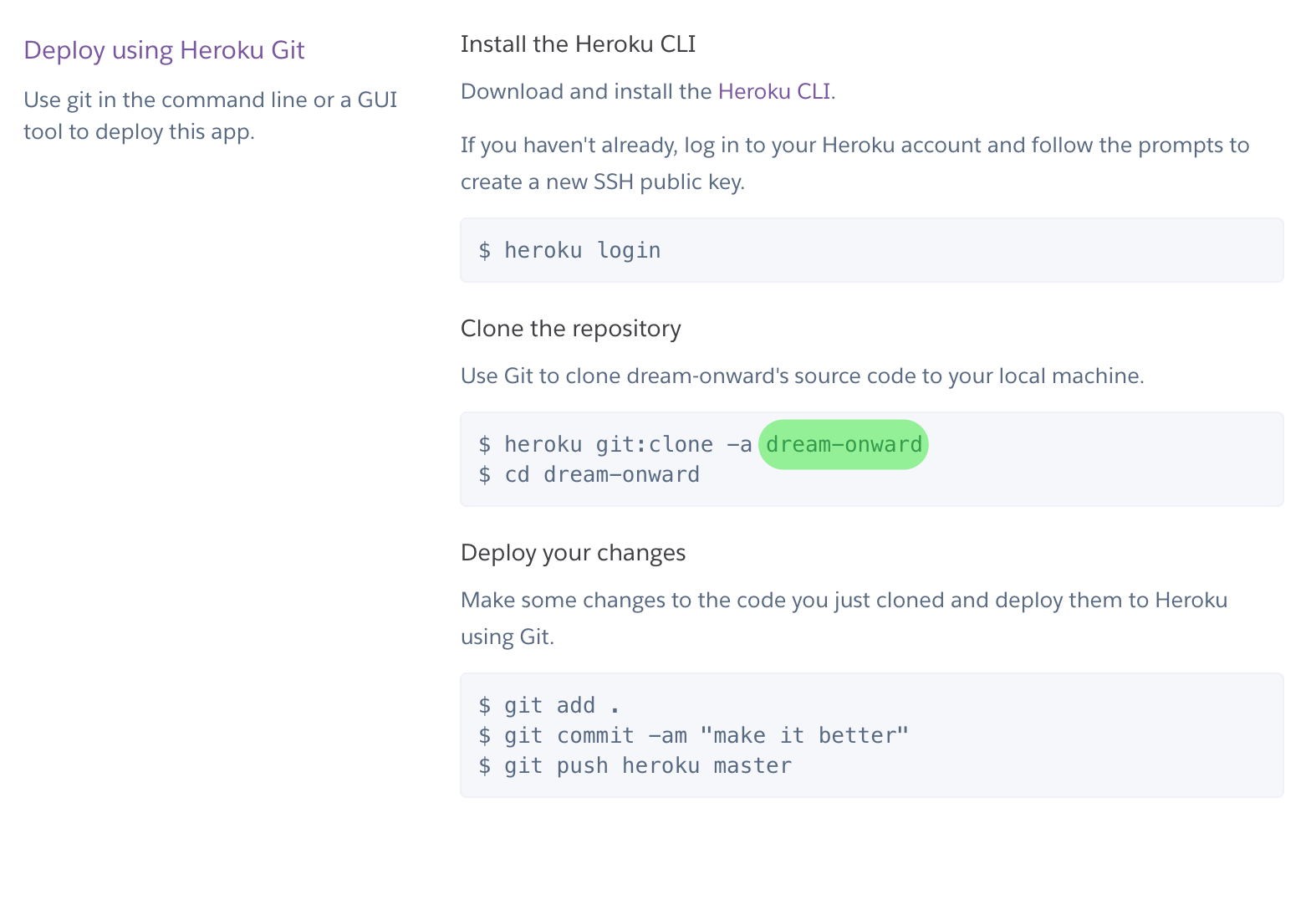Image resolution: width=1316 pixels, height=900 pixels.
Task: Click the 'Use git in the command line' description
Action: [x=211, y=115]
